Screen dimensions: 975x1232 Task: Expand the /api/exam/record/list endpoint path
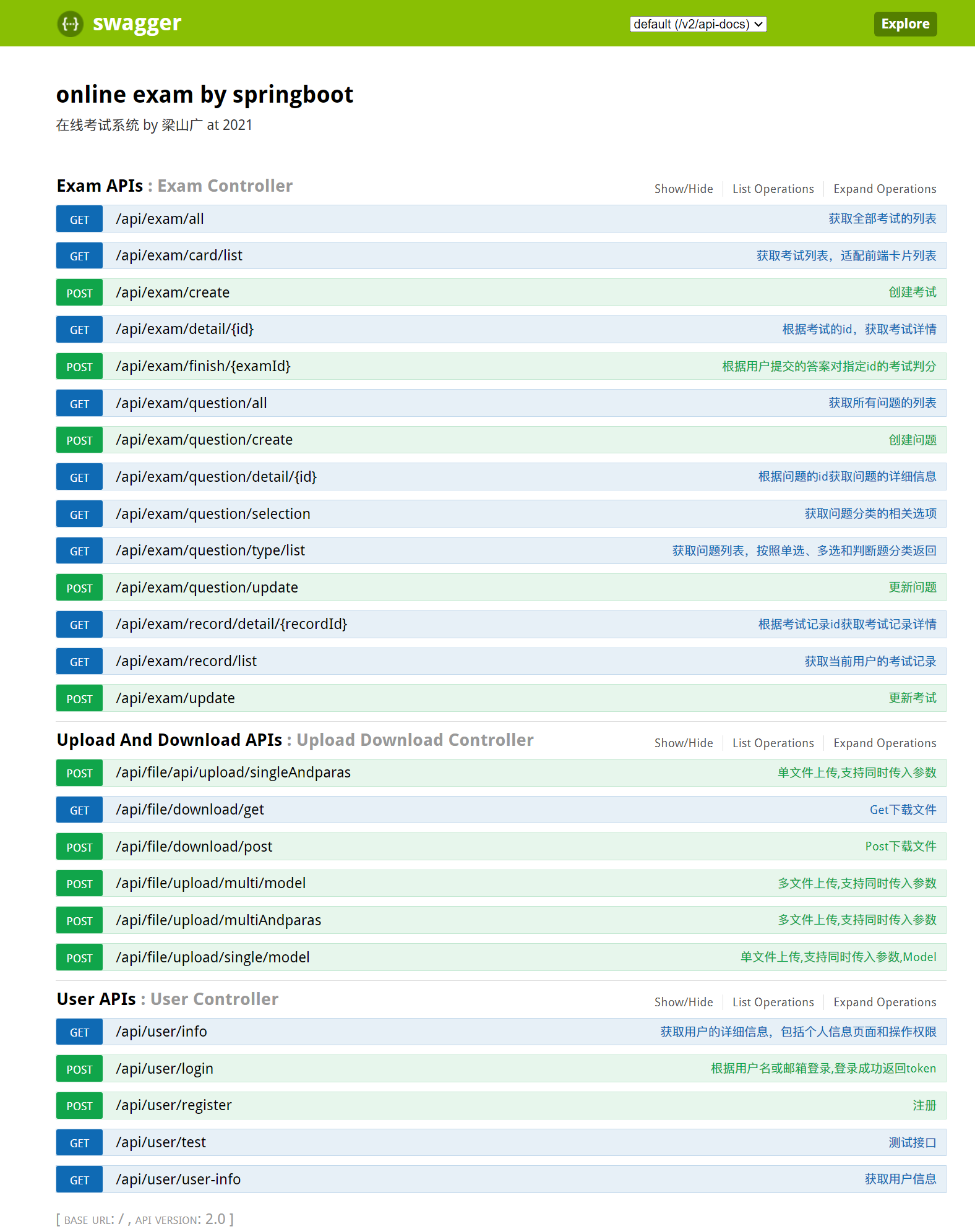186,661
